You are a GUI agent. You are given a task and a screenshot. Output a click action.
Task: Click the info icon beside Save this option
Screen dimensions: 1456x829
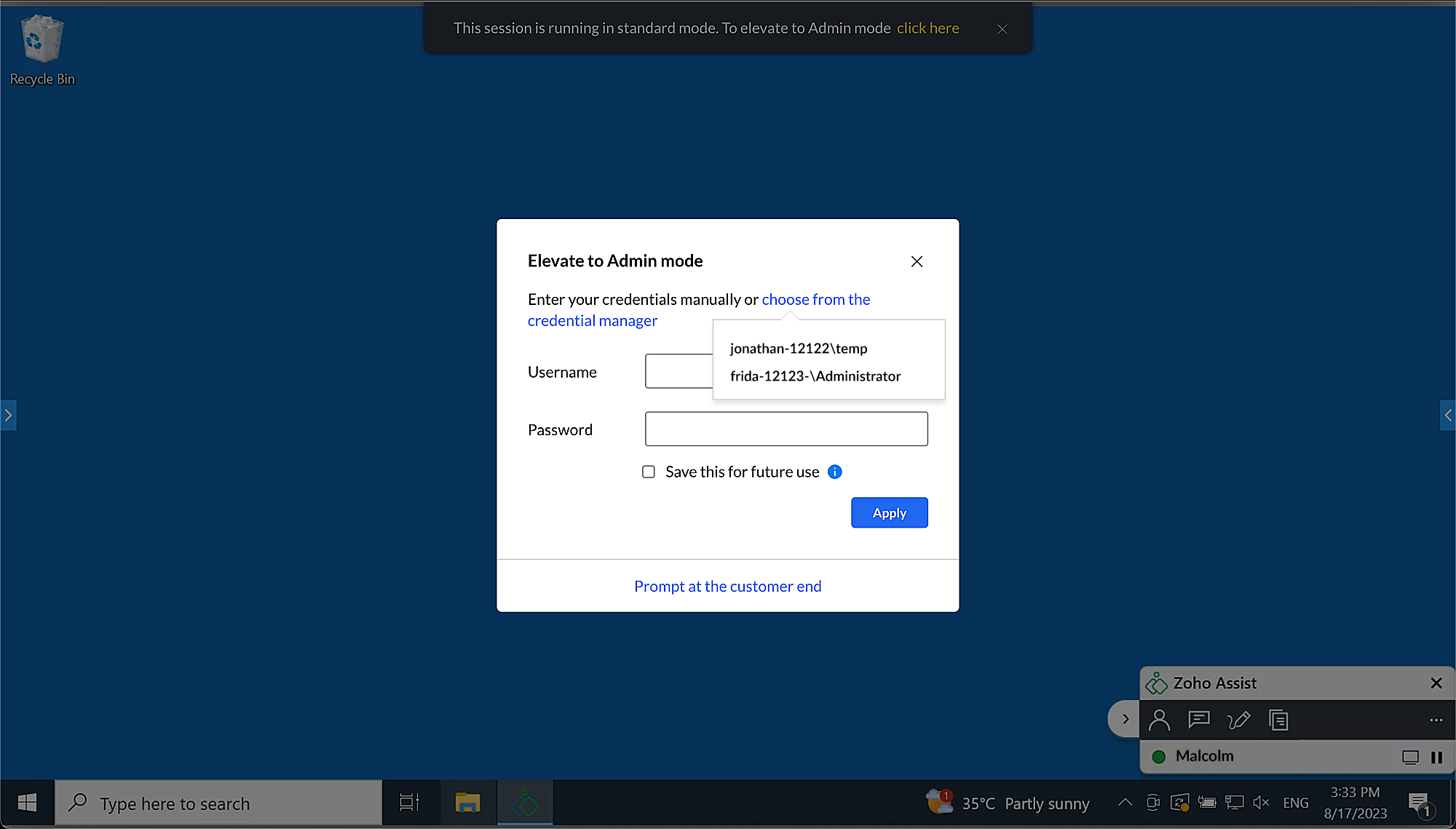[834, 472]
